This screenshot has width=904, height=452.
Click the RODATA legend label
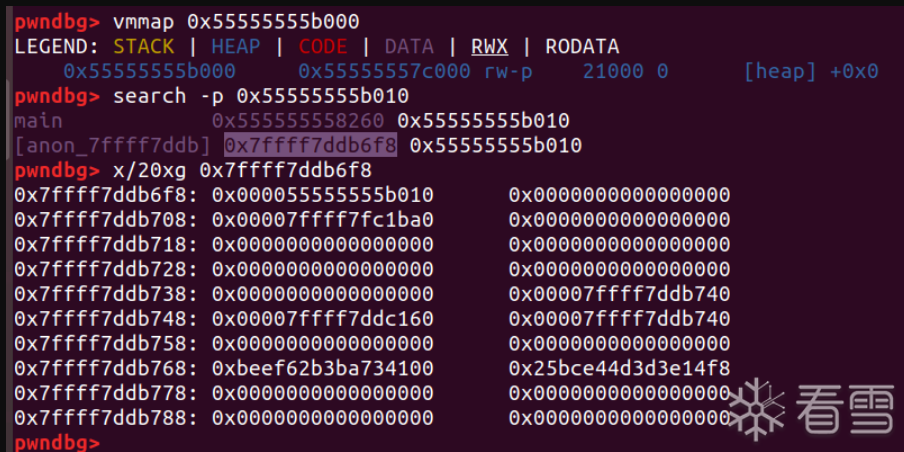tap(582, 47)
